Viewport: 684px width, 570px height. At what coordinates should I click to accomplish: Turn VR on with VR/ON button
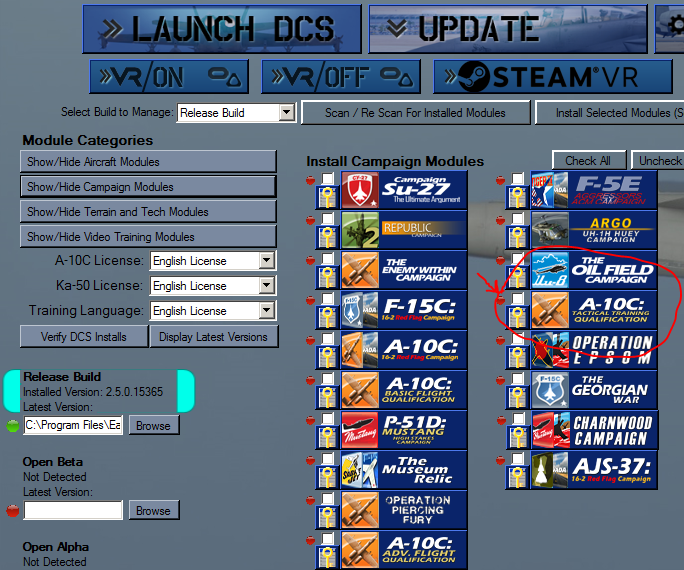(169, 77)
